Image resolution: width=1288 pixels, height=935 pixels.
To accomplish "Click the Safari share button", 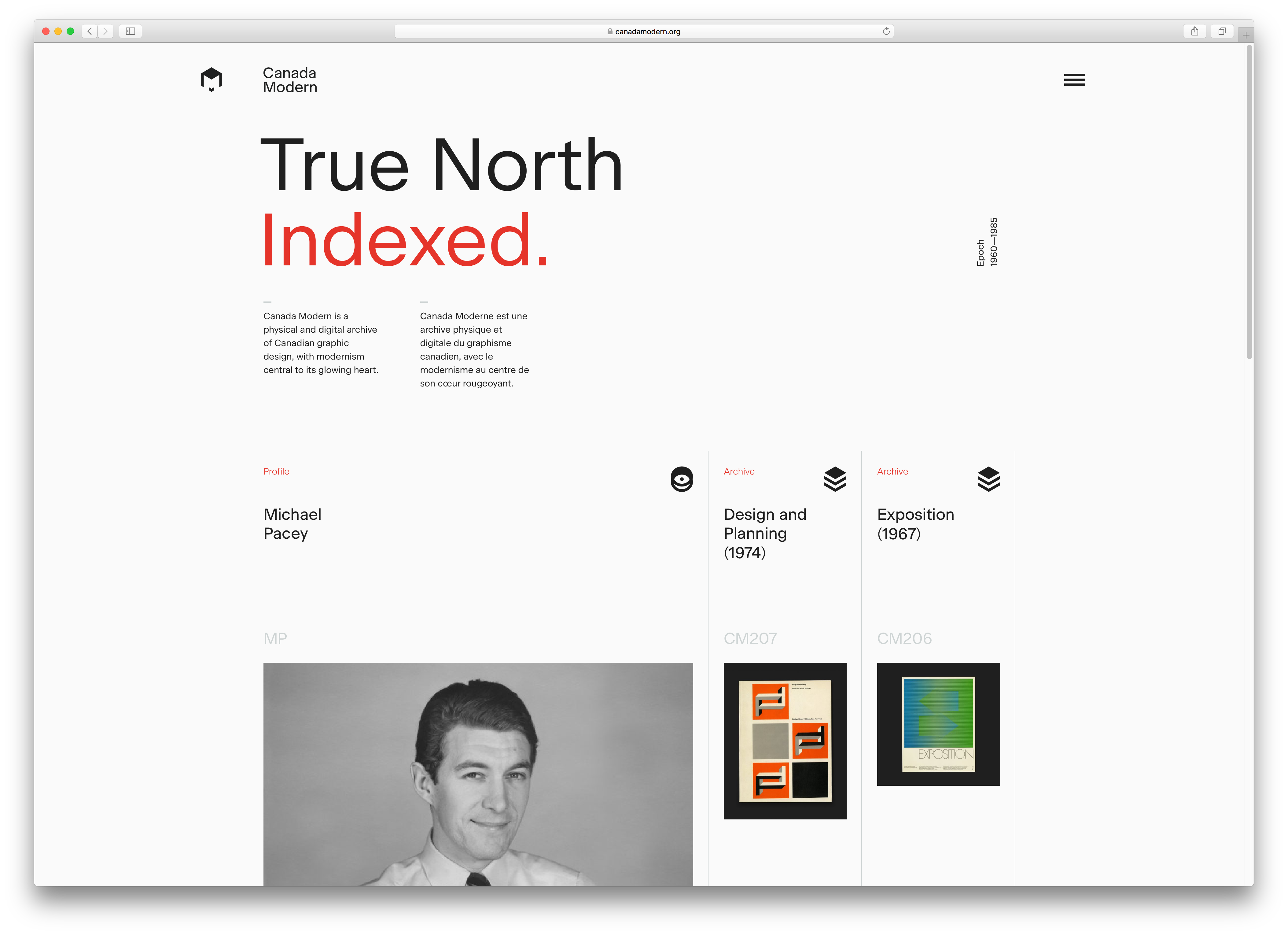I will point(1194,31).
